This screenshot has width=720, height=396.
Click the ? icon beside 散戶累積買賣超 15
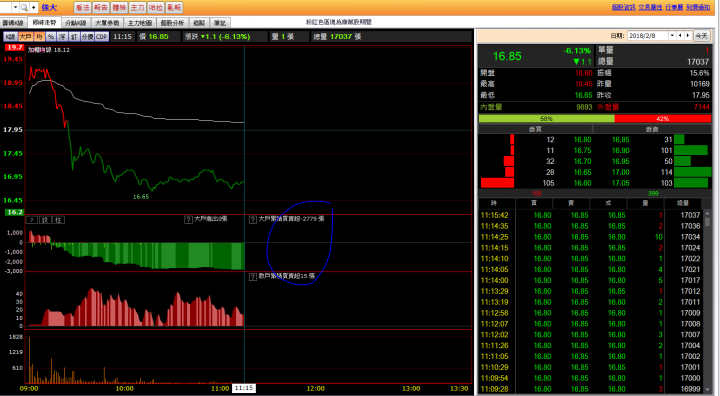pos(253,277)
